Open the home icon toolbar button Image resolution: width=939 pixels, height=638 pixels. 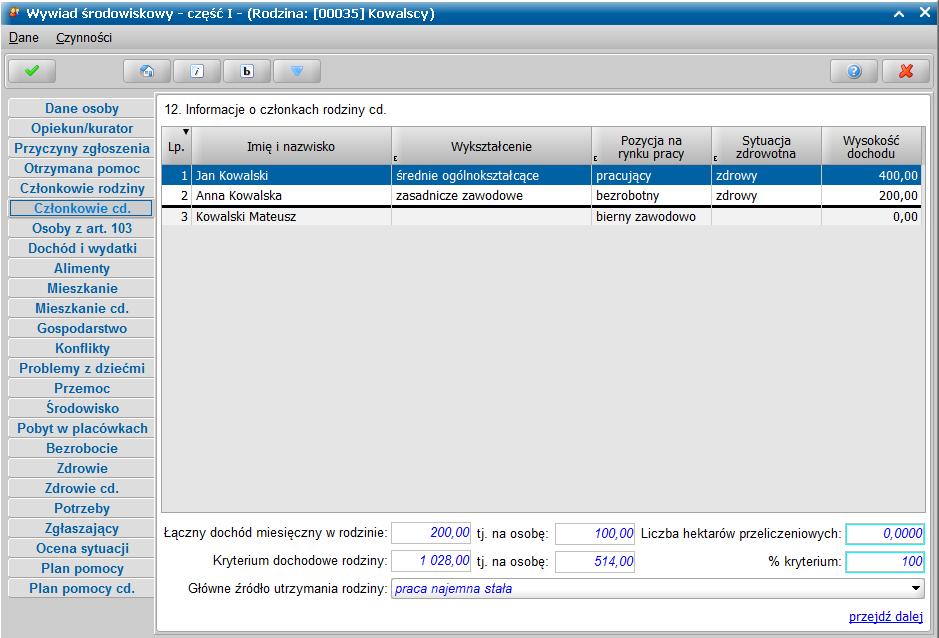[x=147, y=71]
